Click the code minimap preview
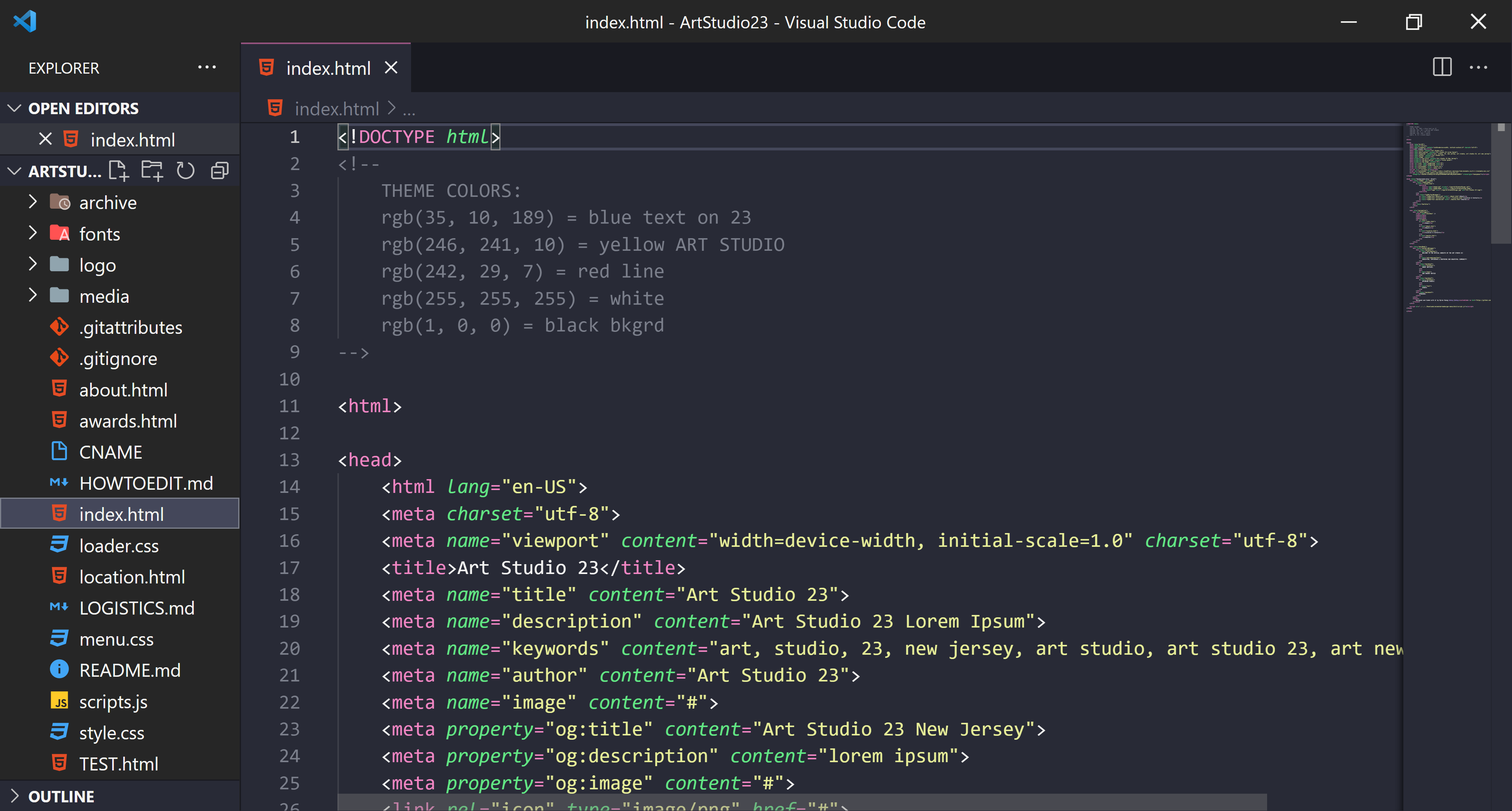The width and height of the screenshot is (1512, 811). coord(1447,217)
